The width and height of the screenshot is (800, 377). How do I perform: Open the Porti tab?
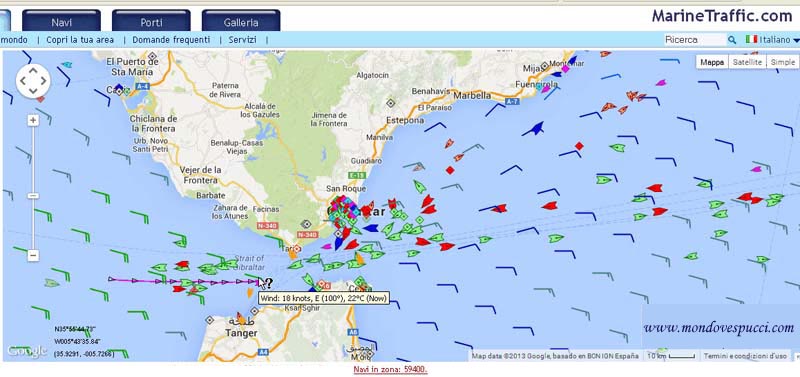coord(152,22)
